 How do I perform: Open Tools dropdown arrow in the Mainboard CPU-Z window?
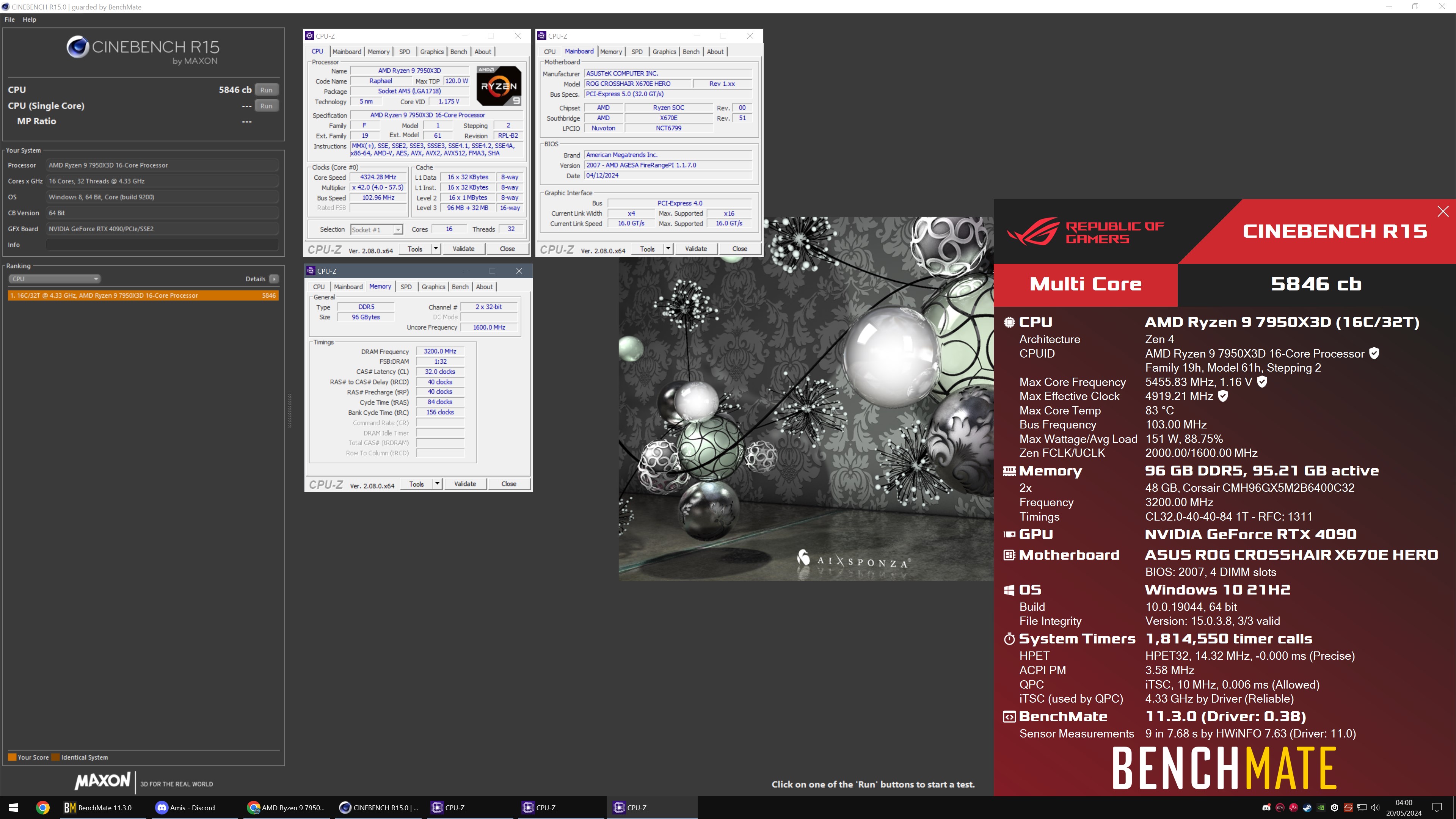(668, 249)
